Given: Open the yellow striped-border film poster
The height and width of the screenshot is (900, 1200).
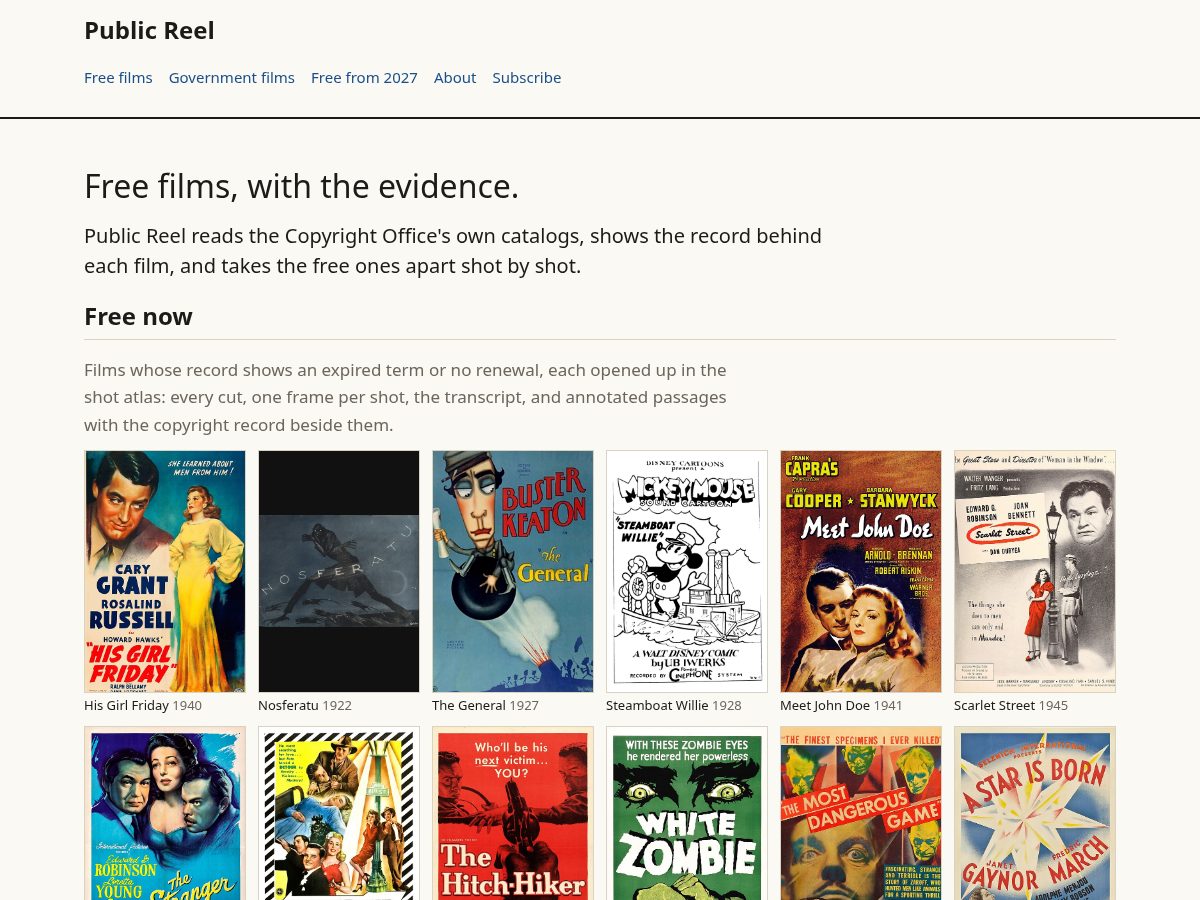Looking at the screenshot, I should (339, 813).
